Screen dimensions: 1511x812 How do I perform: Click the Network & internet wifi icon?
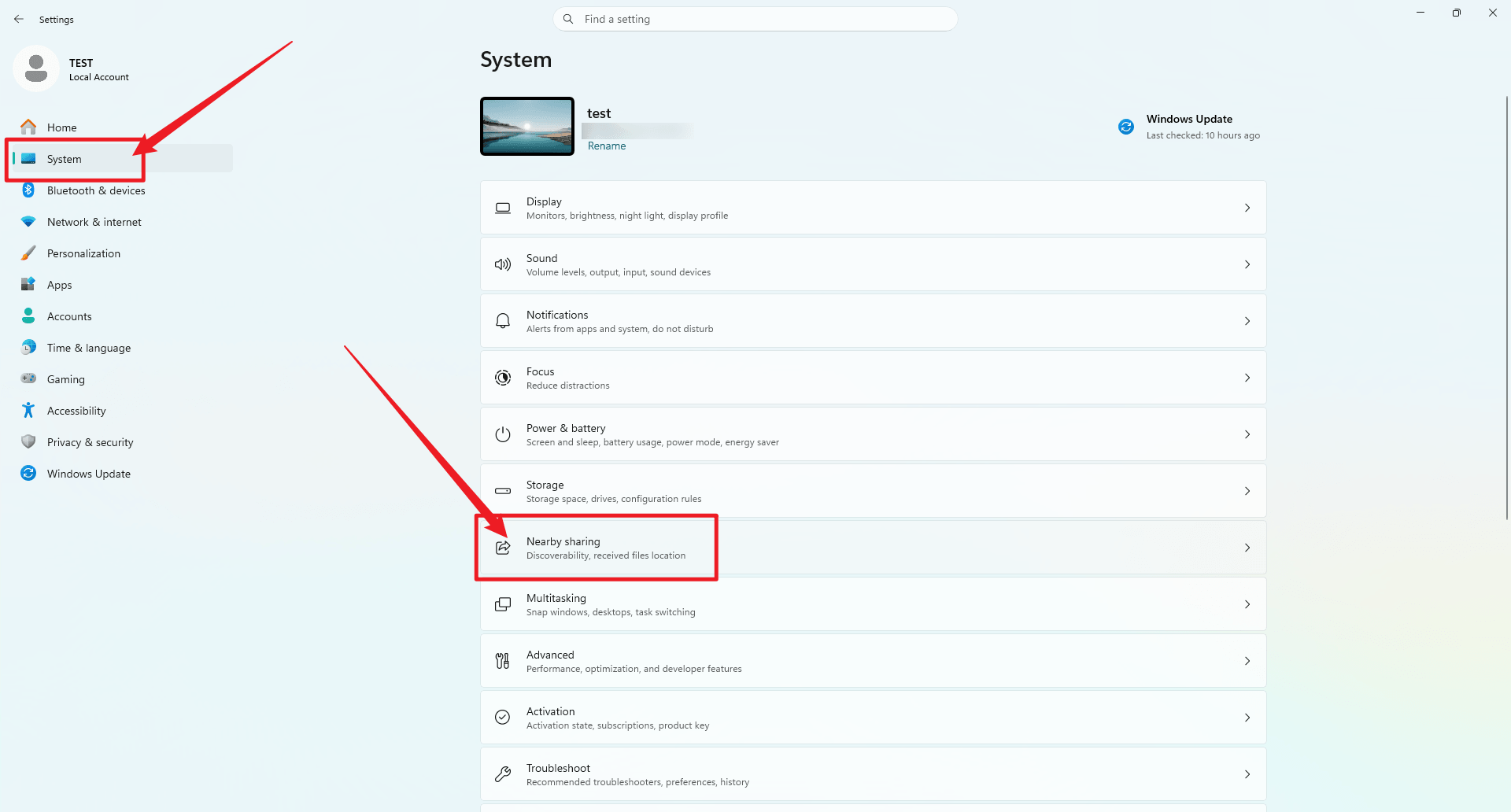click(x=28, y=222)
